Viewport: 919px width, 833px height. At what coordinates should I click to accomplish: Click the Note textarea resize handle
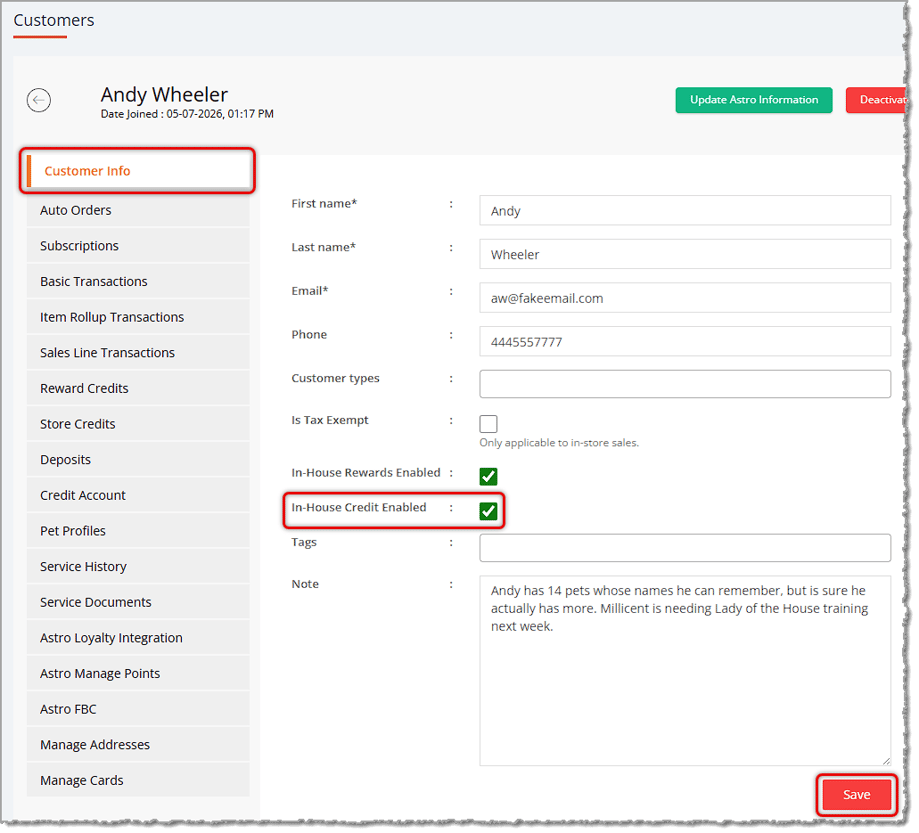[x=886, y=761]
